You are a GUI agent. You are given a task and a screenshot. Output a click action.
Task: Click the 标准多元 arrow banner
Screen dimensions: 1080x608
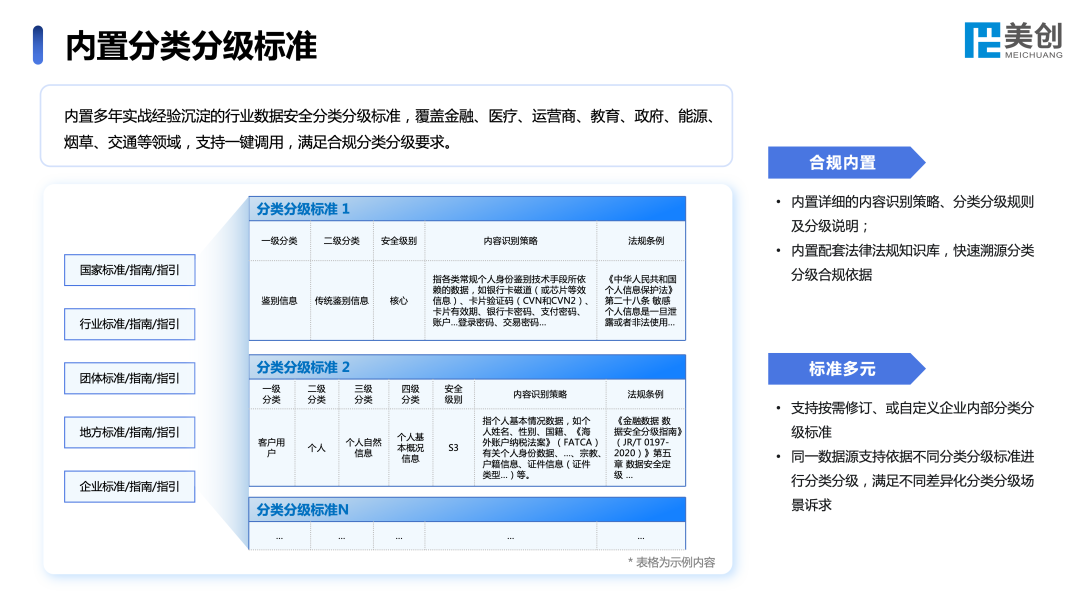(843, 368)
